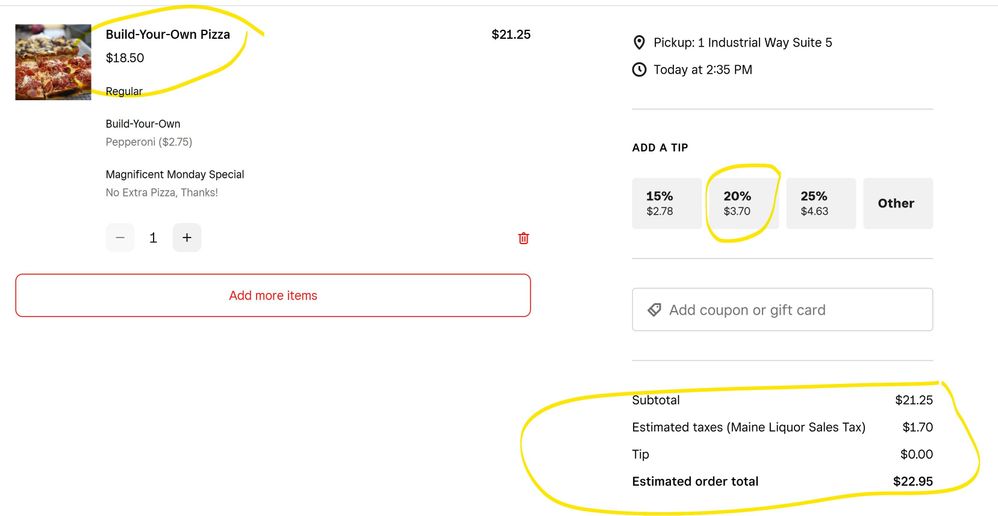Click the Magnificent Monday Special label

tap(175, 174)
